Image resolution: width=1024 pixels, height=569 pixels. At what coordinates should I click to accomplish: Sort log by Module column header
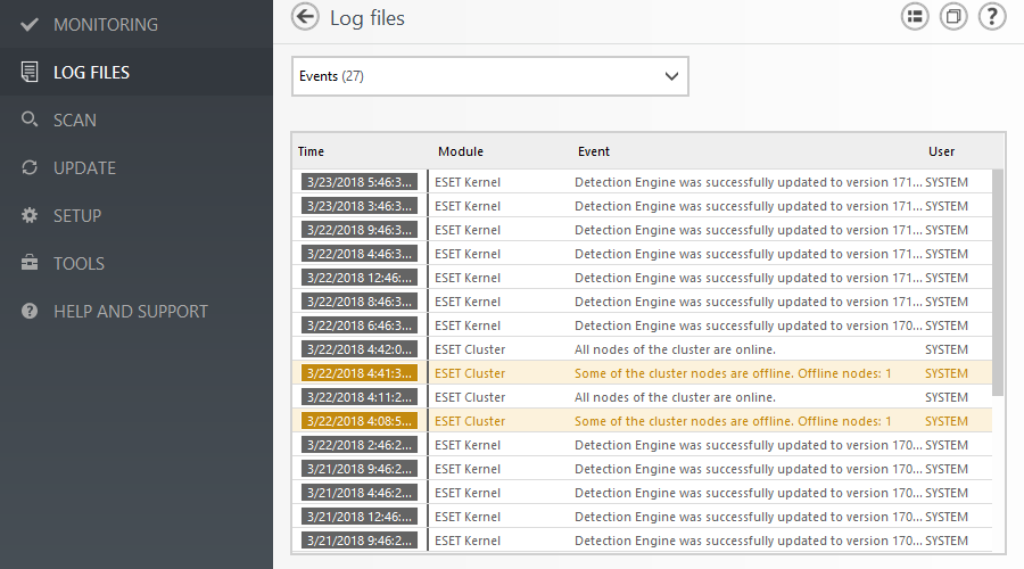click(x=460, y=152)
